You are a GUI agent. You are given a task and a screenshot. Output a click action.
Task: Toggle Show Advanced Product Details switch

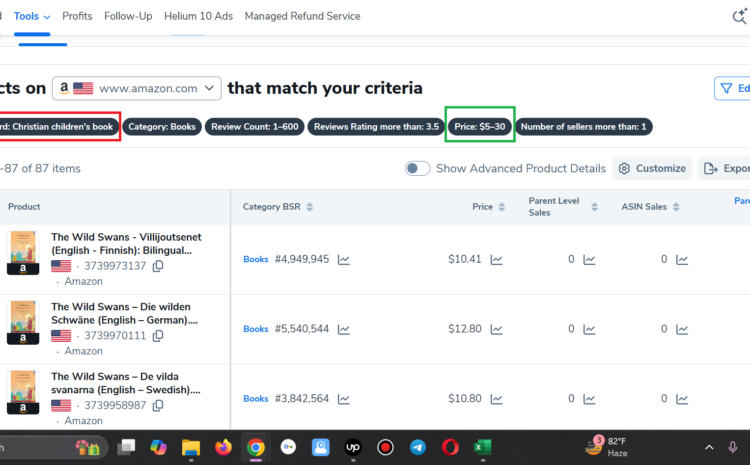pyautogui.click(x=417, y=168)
